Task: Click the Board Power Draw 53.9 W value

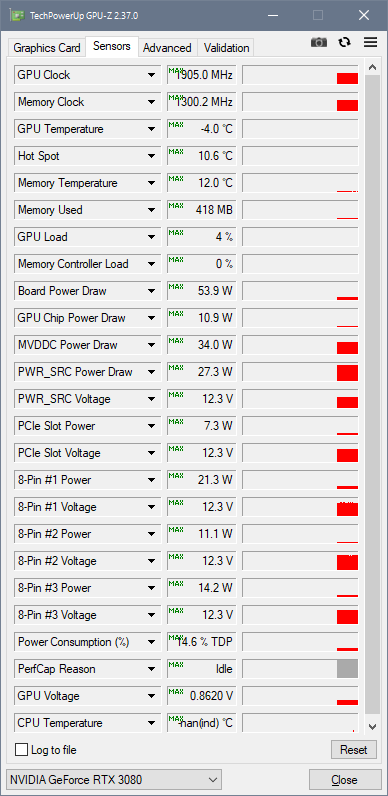Action: 202,291
